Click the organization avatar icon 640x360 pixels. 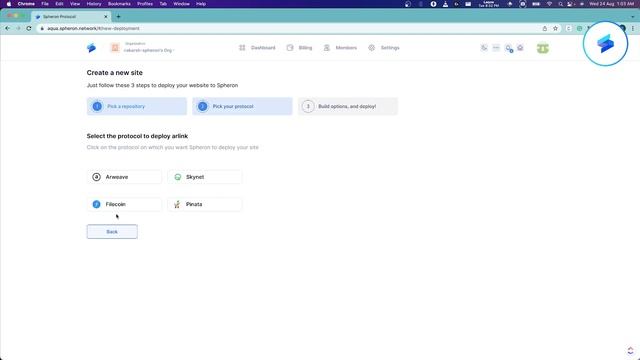click(115, 48)
